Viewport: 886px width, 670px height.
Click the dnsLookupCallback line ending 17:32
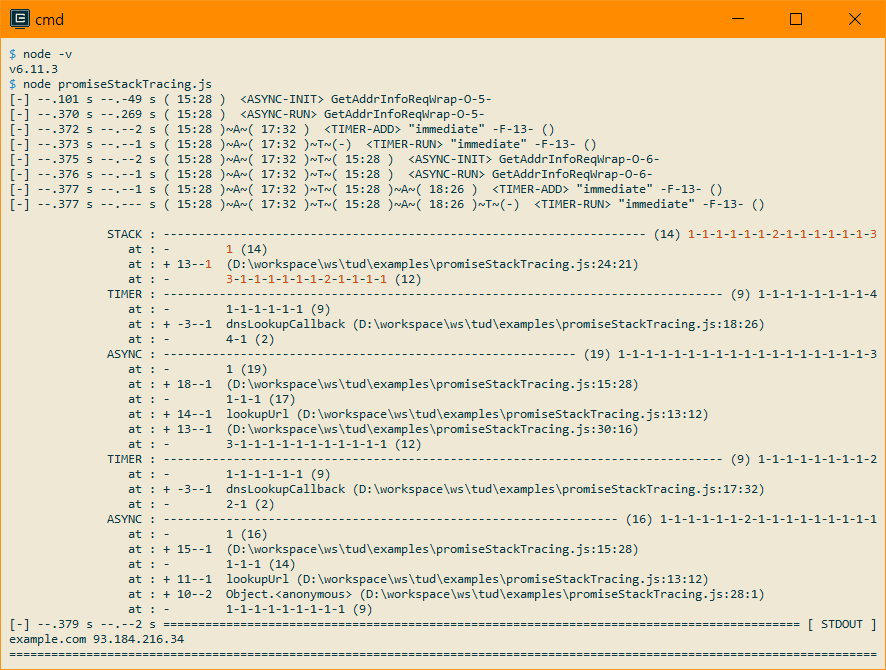446,489
